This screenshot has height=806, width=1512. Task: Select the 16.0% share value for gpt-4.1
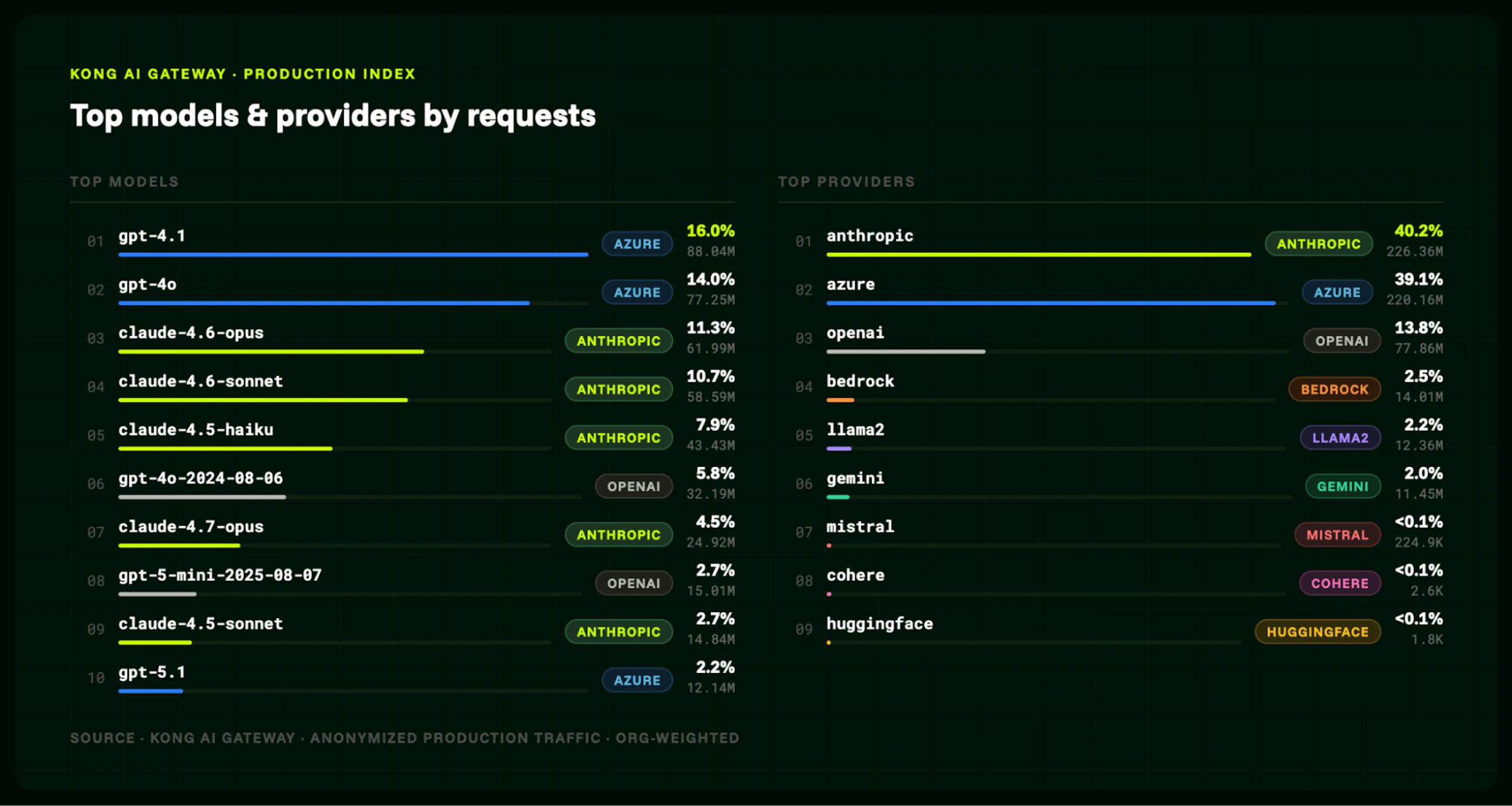coord(711,230)
